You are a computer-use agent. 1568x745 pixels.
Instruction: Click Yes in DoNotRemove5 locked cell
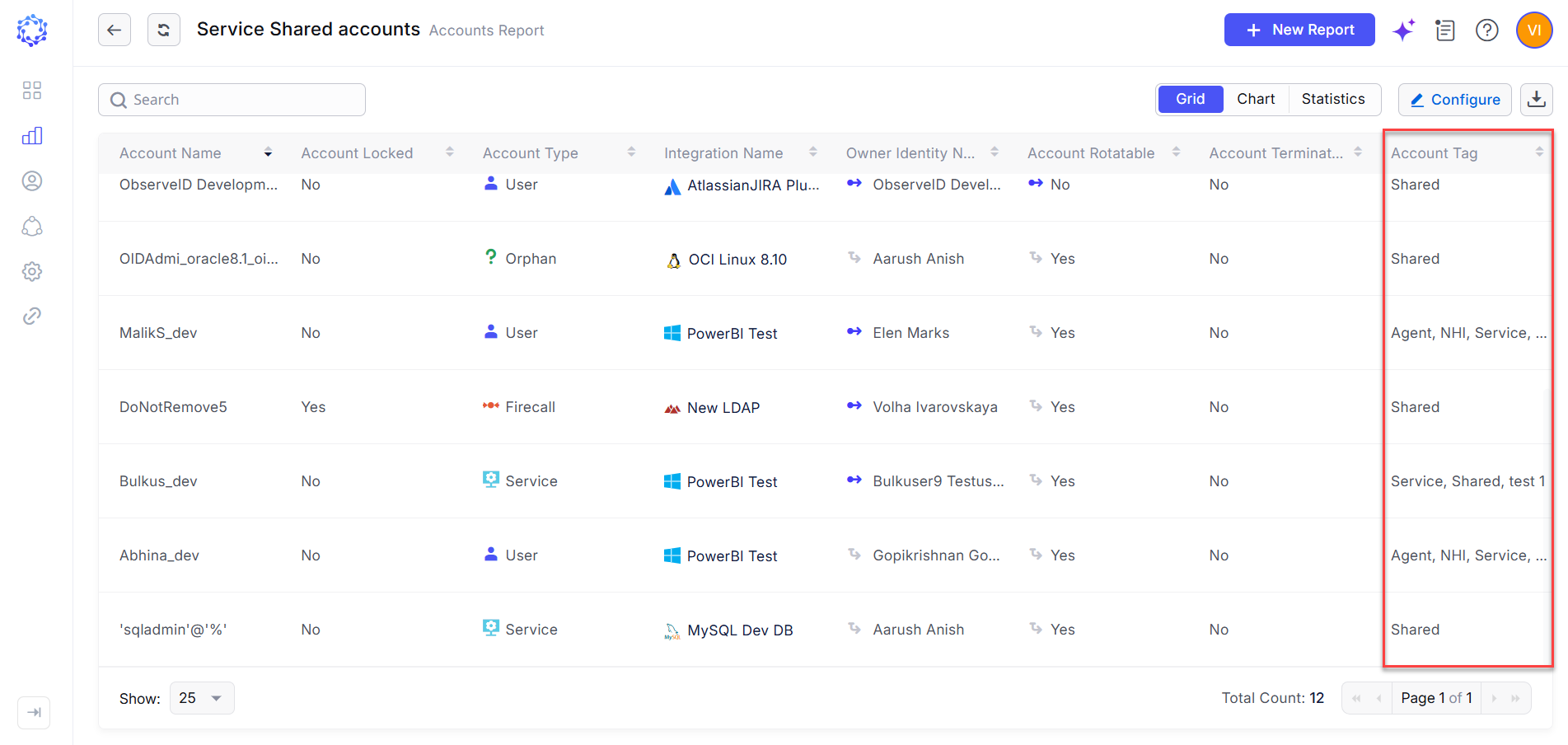coord(313,407)
